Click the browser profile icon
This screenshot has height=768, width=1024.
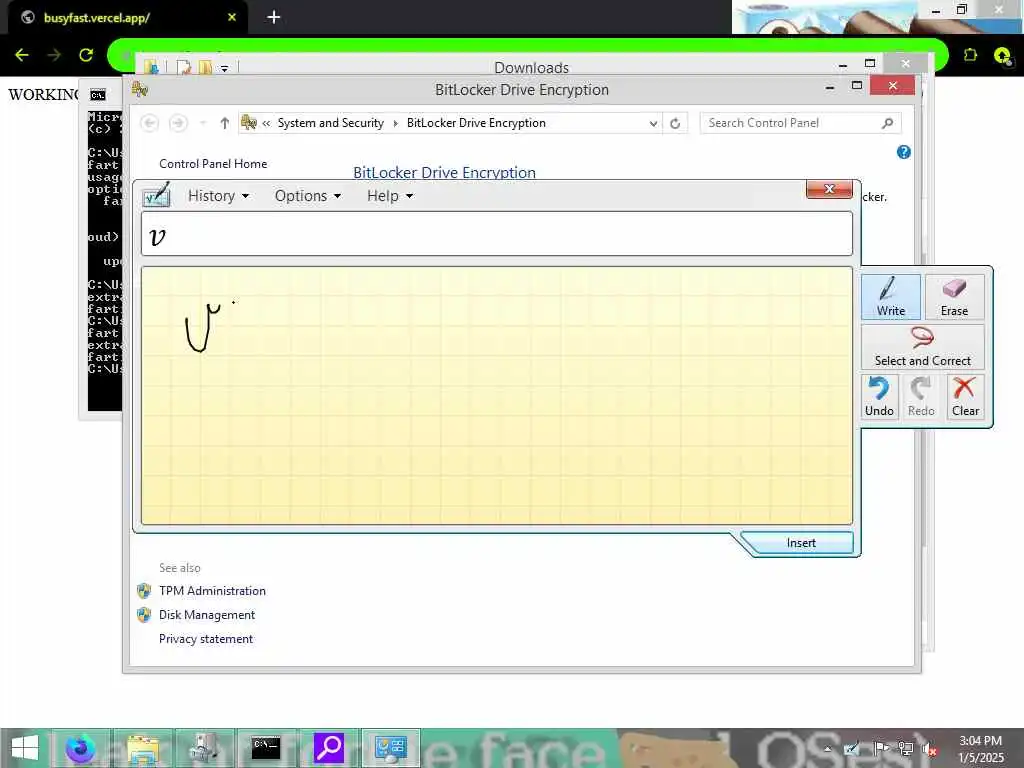(1002, 56)
